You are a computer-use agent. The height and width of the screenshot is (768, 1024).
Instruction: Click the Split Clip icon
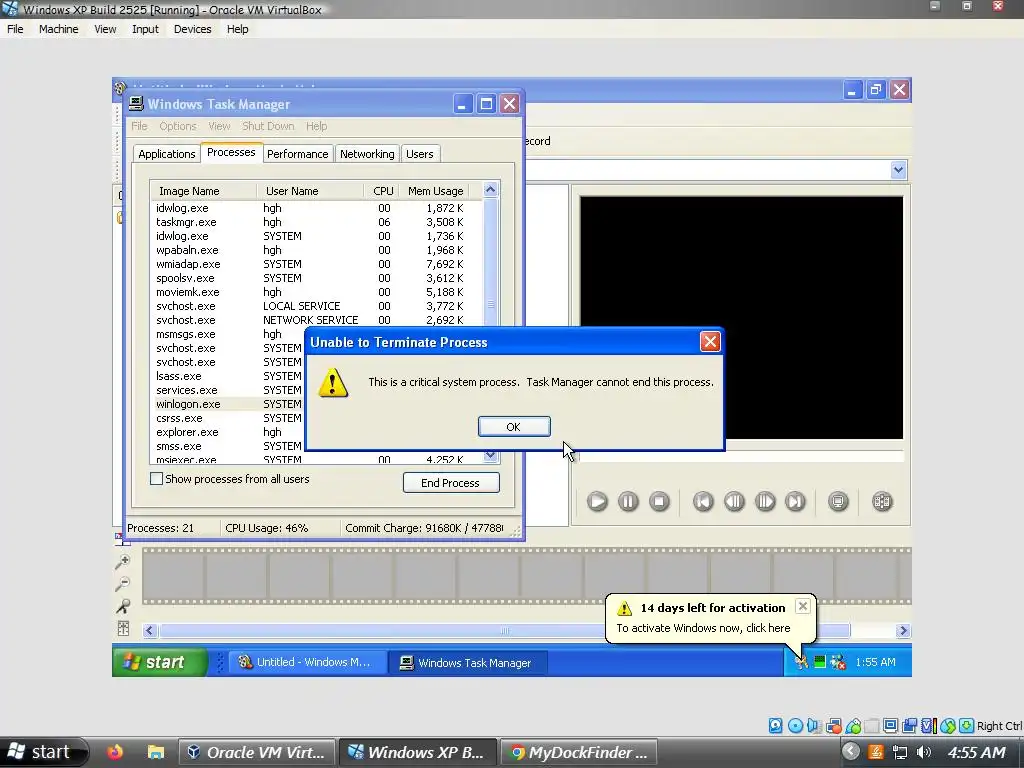point(882,502)
